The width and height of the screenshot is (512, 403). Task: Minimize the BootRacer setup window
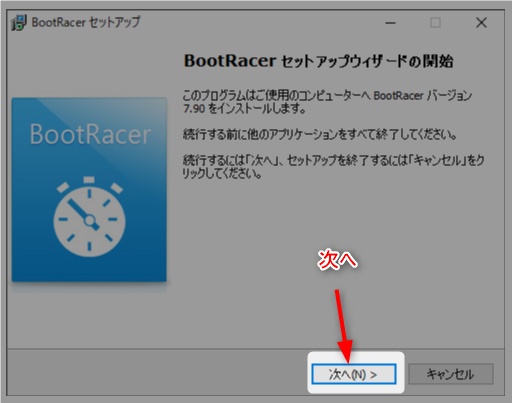click(x=390, y=23)
